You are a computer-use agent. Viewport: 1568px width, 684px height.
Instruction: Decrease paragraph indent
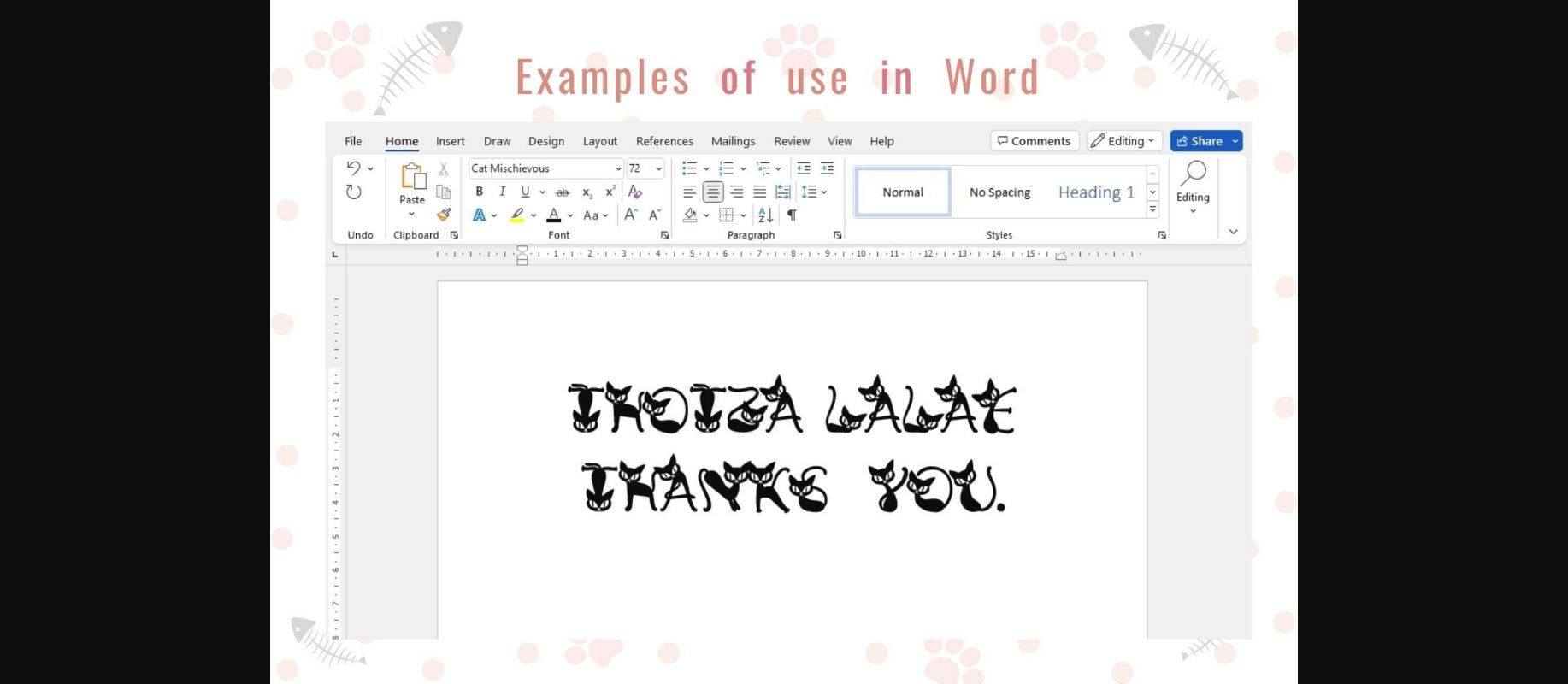coord(804,168)
